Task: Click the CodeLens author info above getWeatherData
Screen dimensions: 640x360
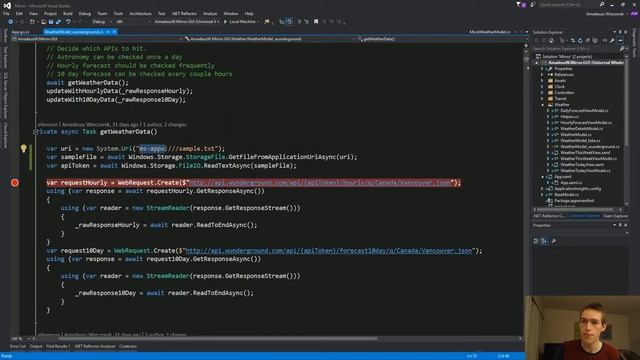Action: click(x=112, y=124)
